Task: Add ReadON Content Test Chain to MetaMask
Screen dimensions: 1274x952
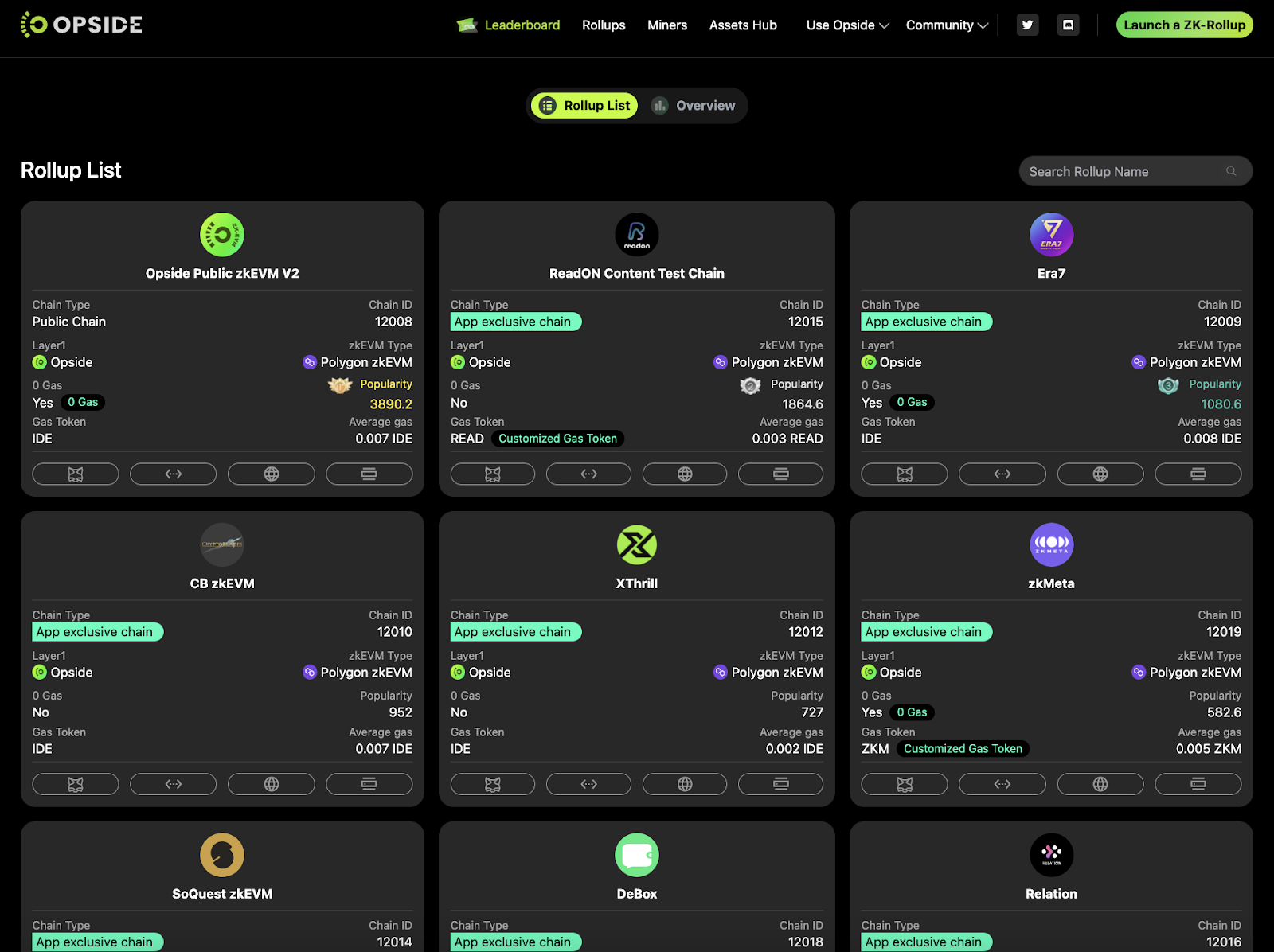Action: pos(493,474)
